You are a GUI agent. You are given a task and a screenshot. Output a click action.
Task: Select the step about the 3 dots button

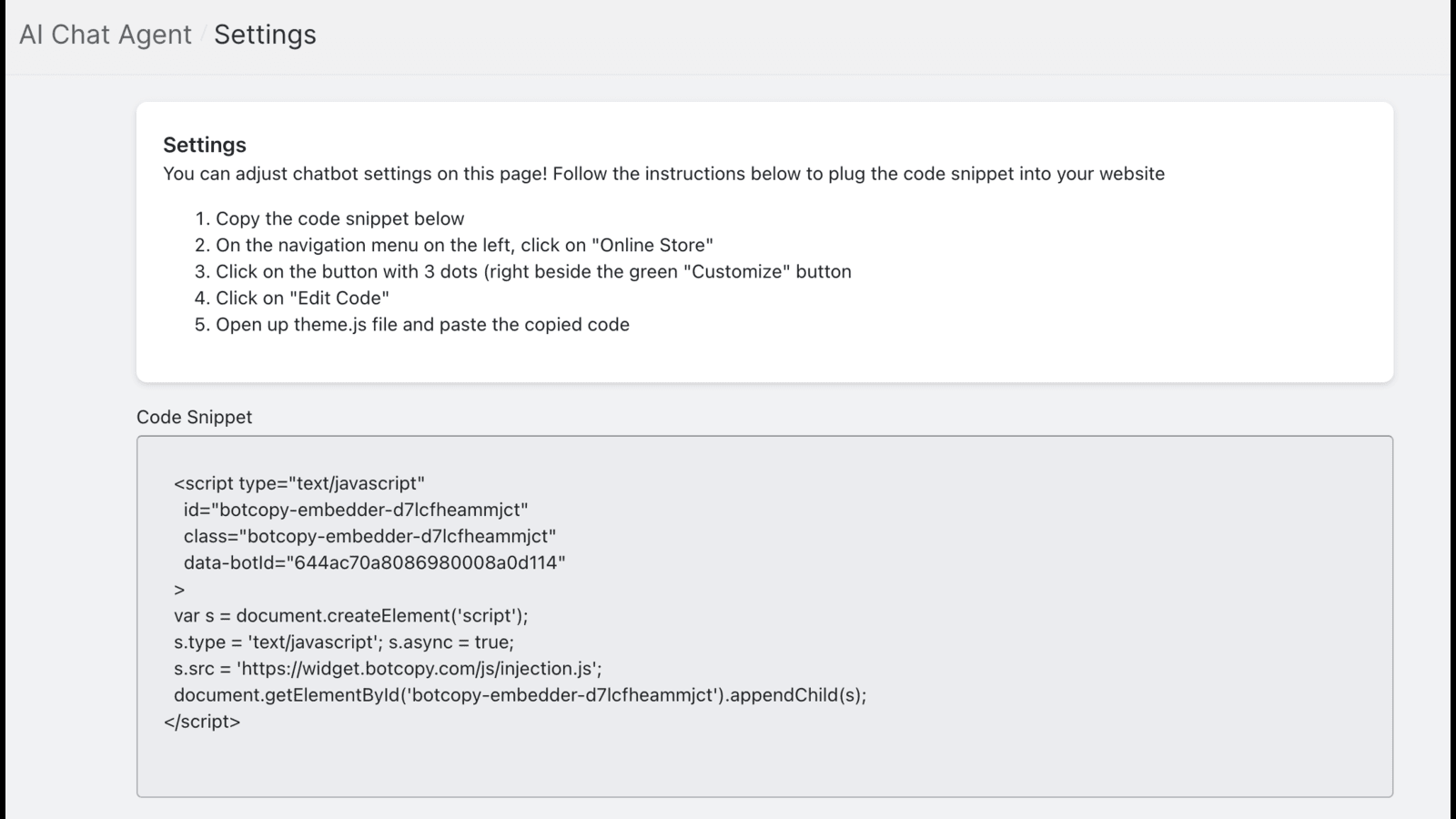pos(533,271)
